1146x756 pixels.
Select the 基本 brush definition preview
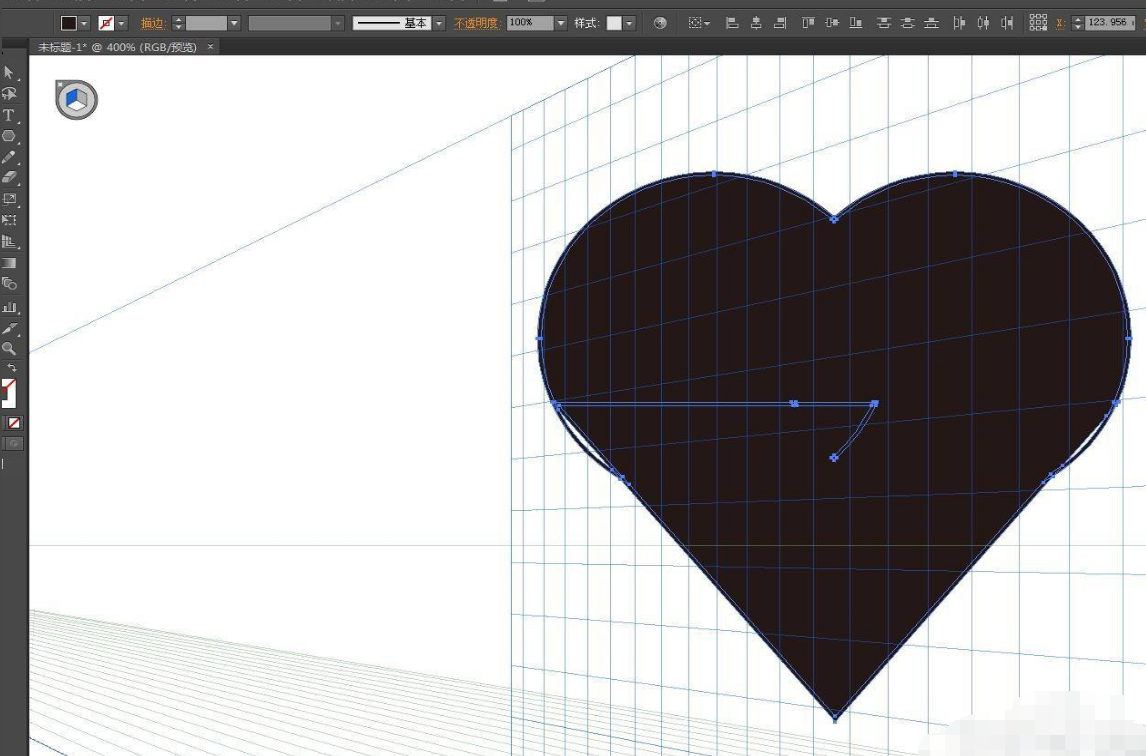click(x=392, y=23)
